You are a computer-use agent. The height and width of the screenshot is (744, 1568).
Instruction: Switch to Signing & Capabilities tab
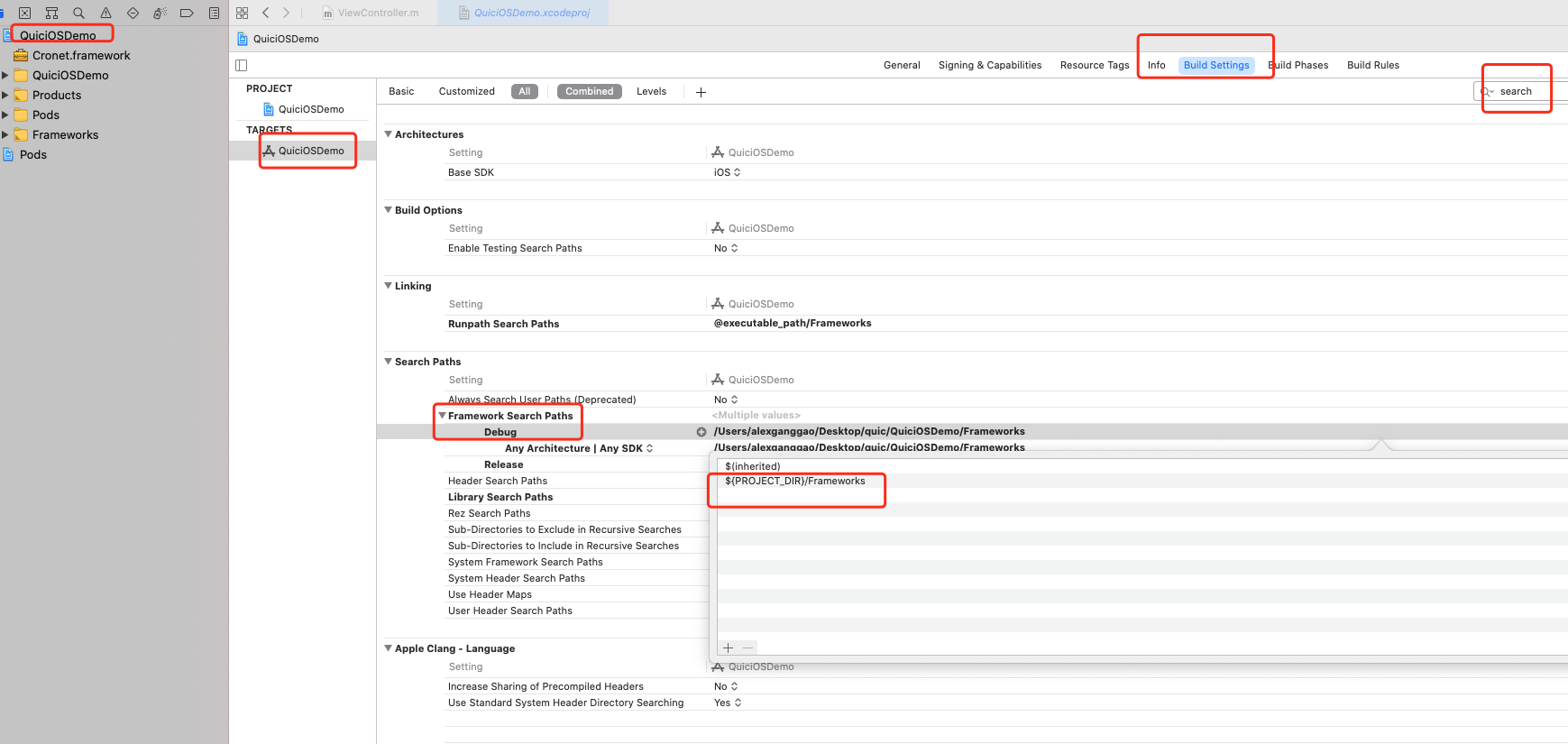(x=990, y=65)
